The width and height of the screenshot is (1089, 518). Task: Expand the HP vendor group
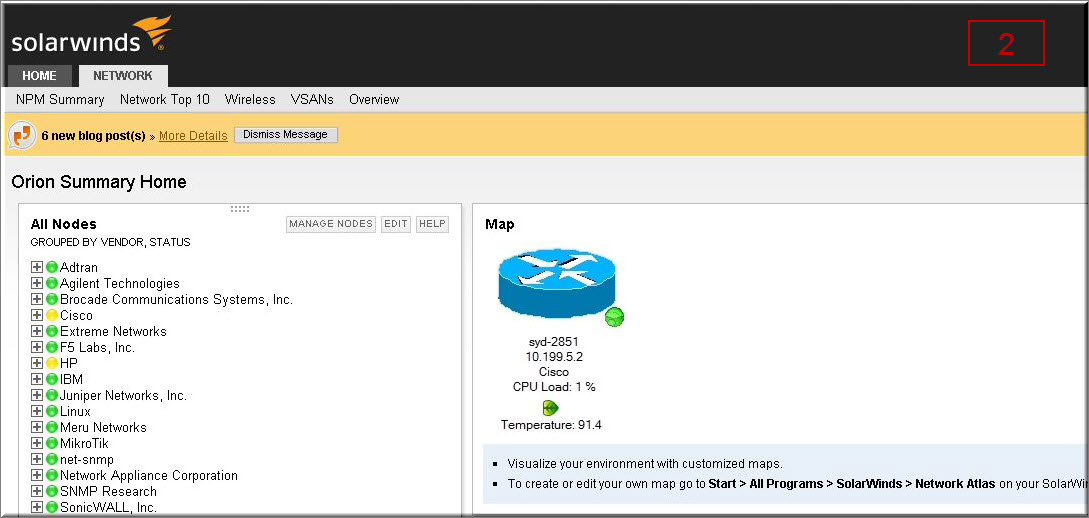[x=37, y=363]
